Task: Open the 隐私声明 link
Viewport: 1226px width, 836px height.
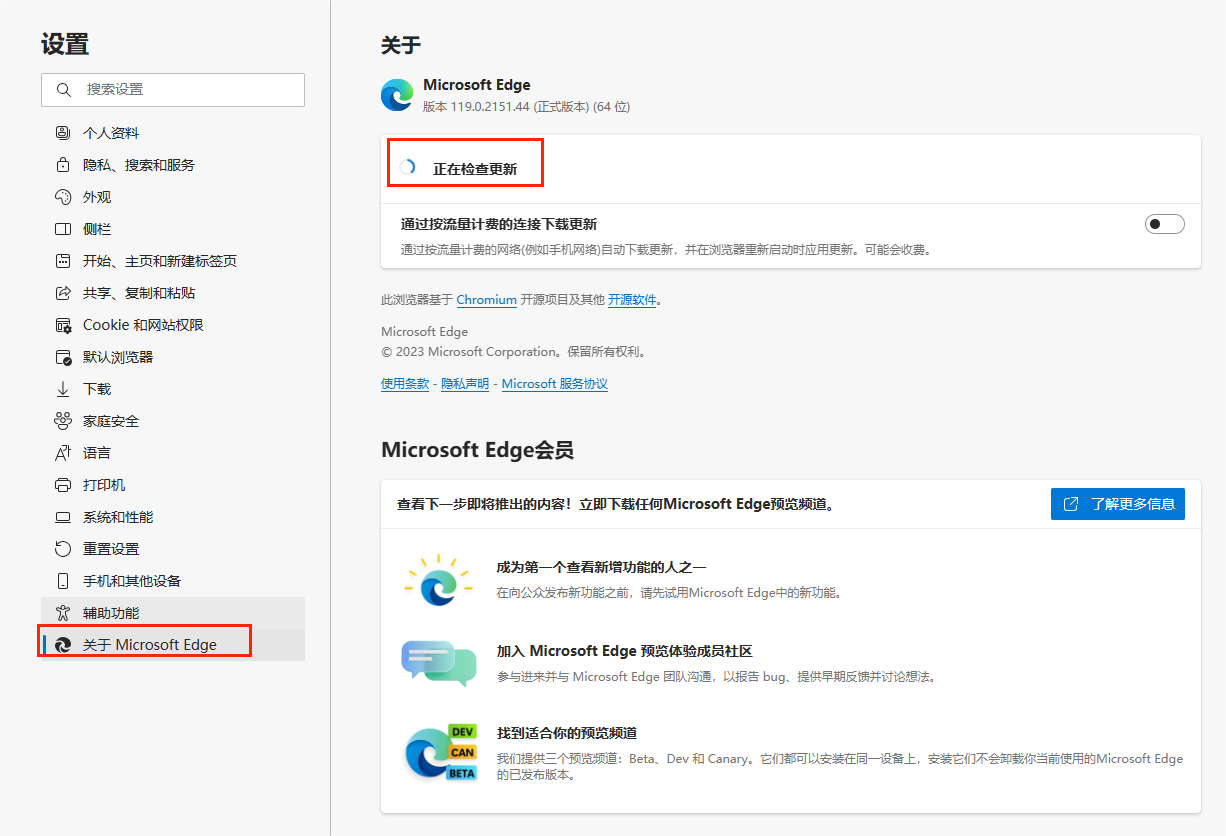Action: click(x=465, y=384)
